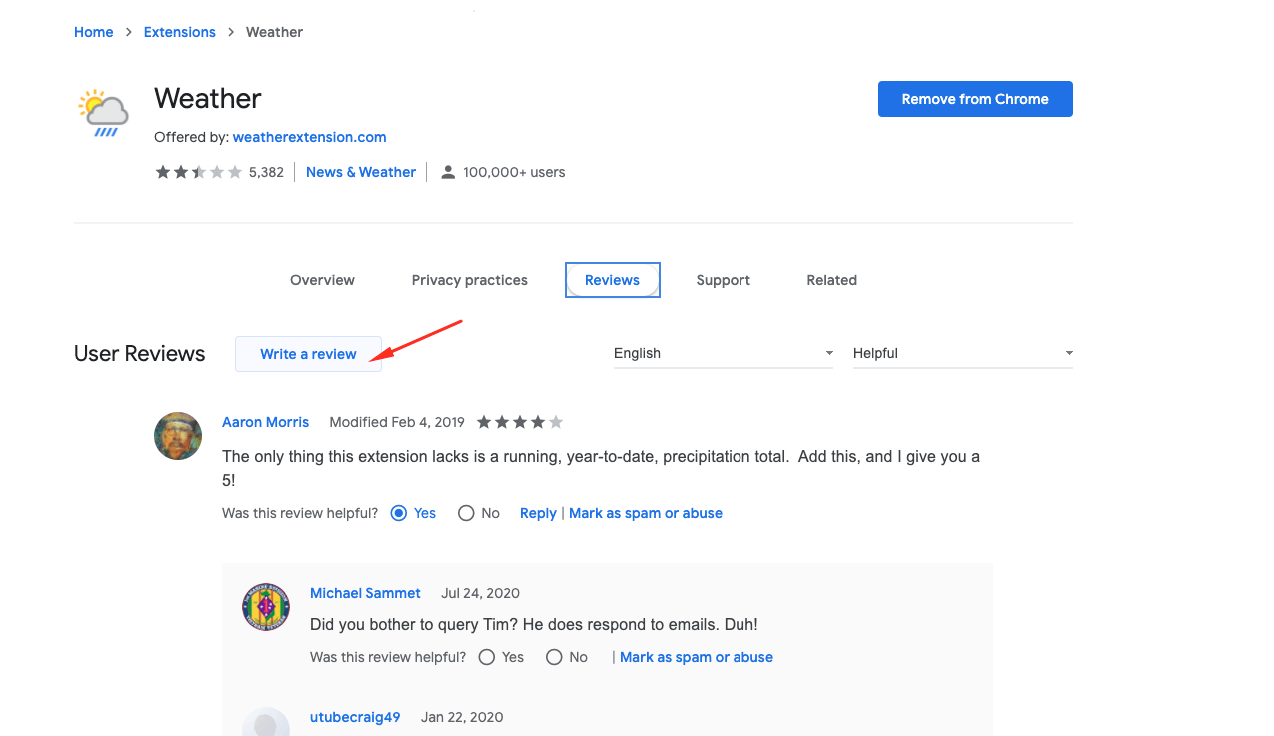Mark Michael Sammet's reply as helpful Yes

tap(487, 657)
